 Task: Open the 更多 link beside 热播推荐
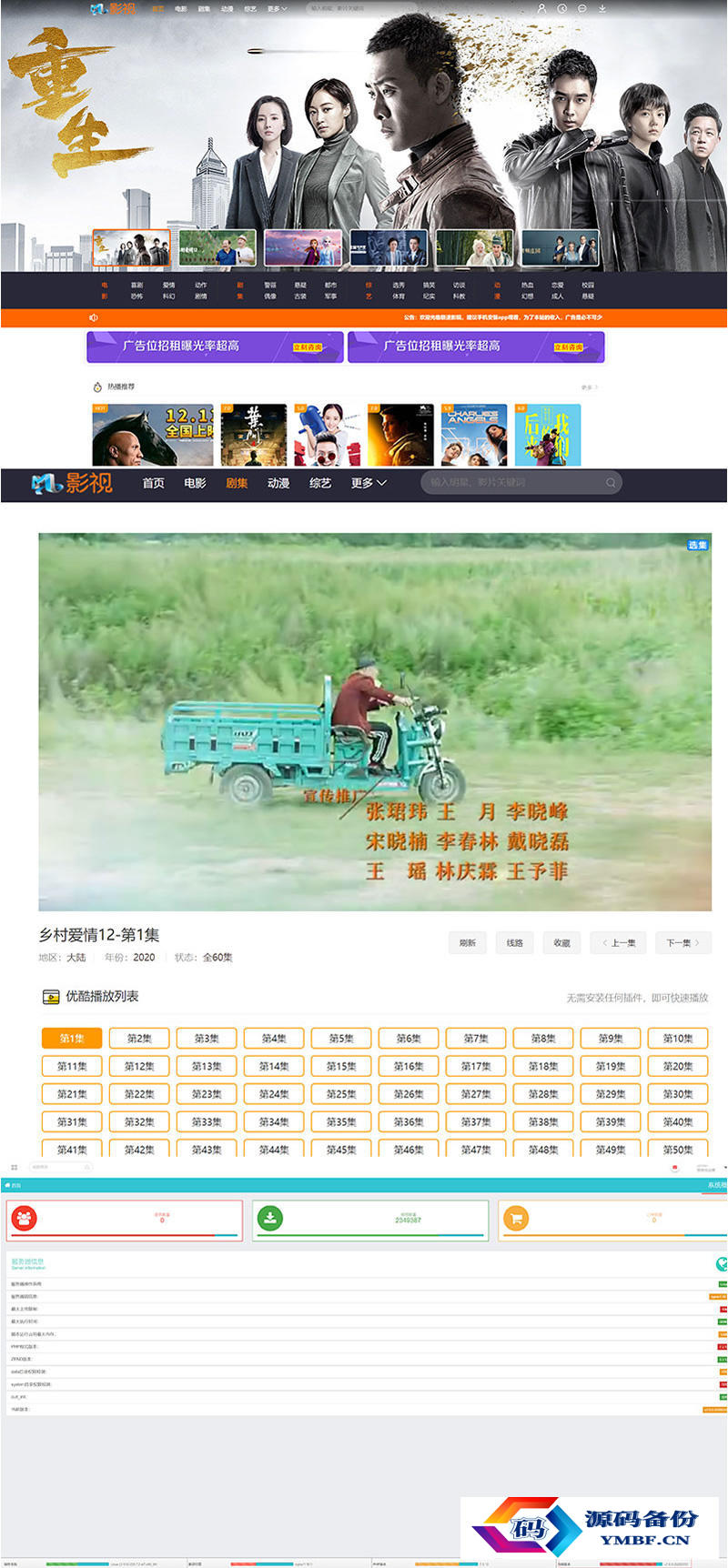tap(590, 387)
